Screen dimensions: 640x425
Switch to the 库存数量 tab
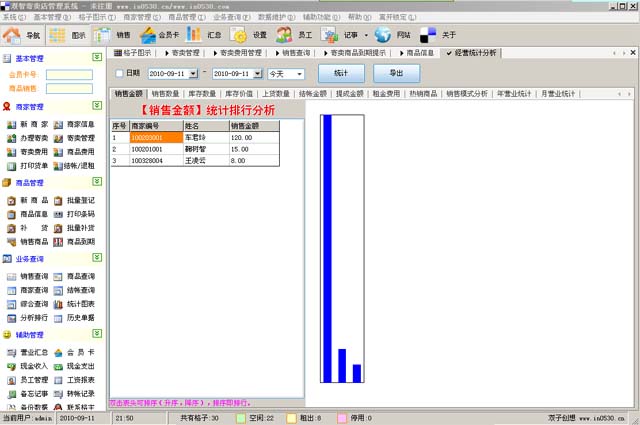pyautogui.click(x=201, y=93)
